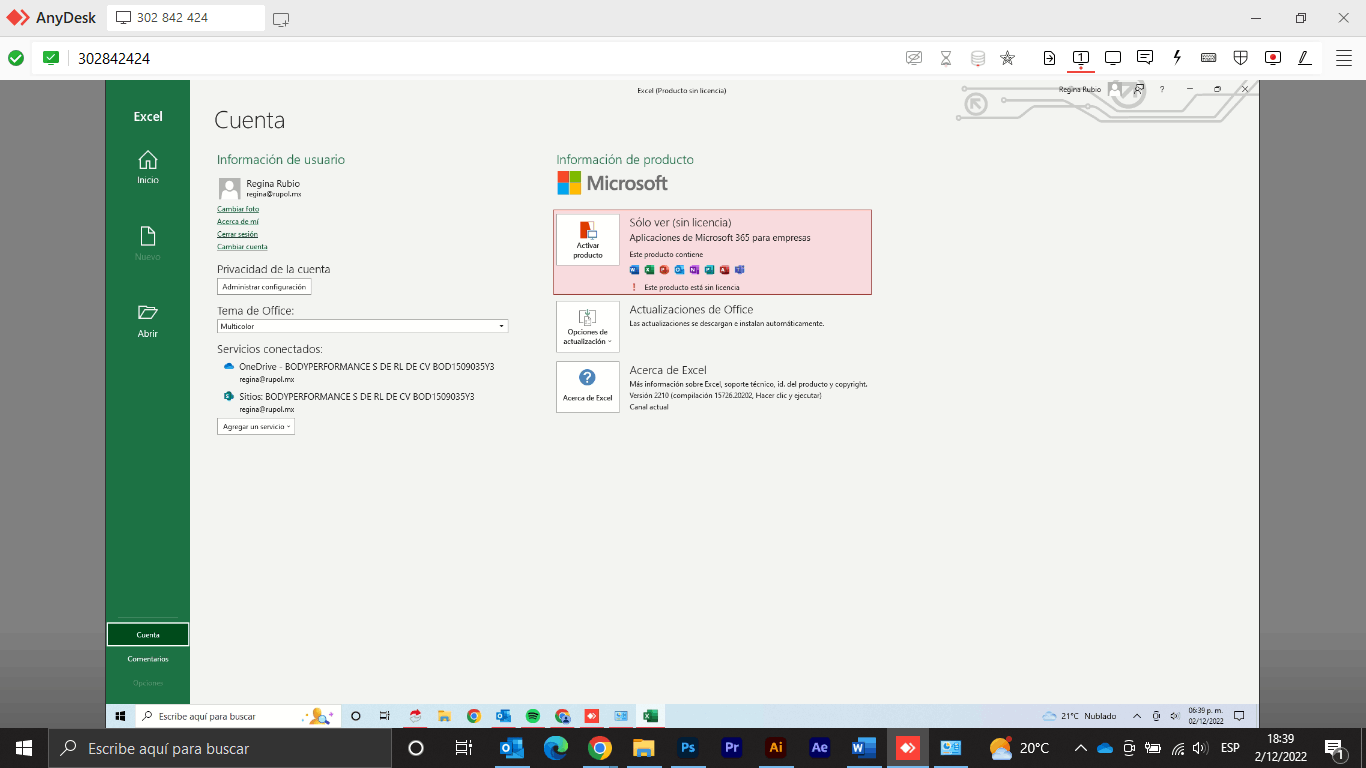The width and height of the screenshot is (1366, 768).
Task: Click Versión 2210 build text
Action: click(x=725, y=395)
